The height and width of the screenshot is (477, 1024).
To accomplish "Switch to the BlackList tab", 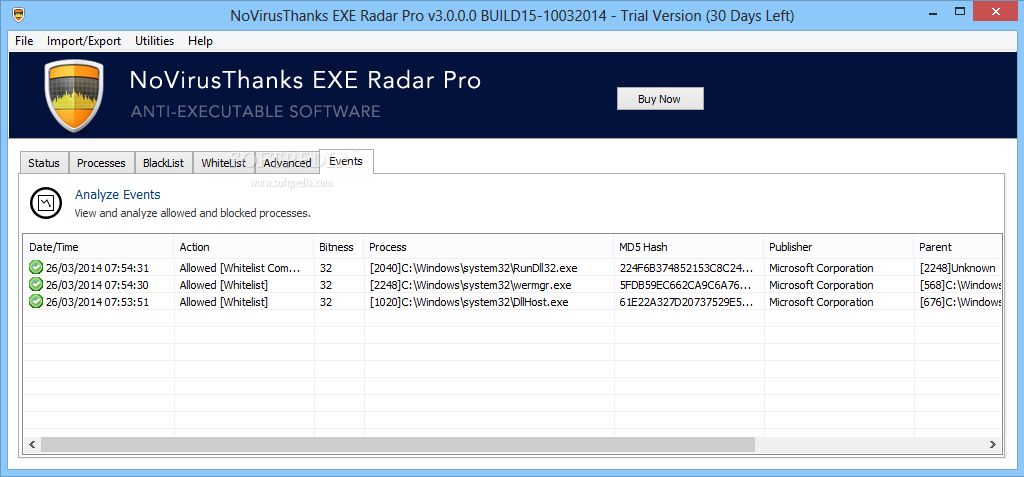I will tap(164, 163).
